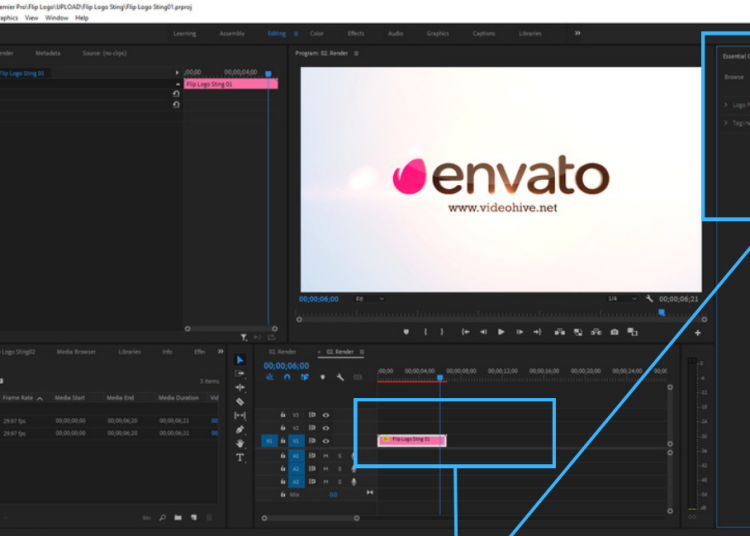The height and width of the screenshot is (536, 750).
Task: Add marker in Program monitor controls
Action: point(406,332)
